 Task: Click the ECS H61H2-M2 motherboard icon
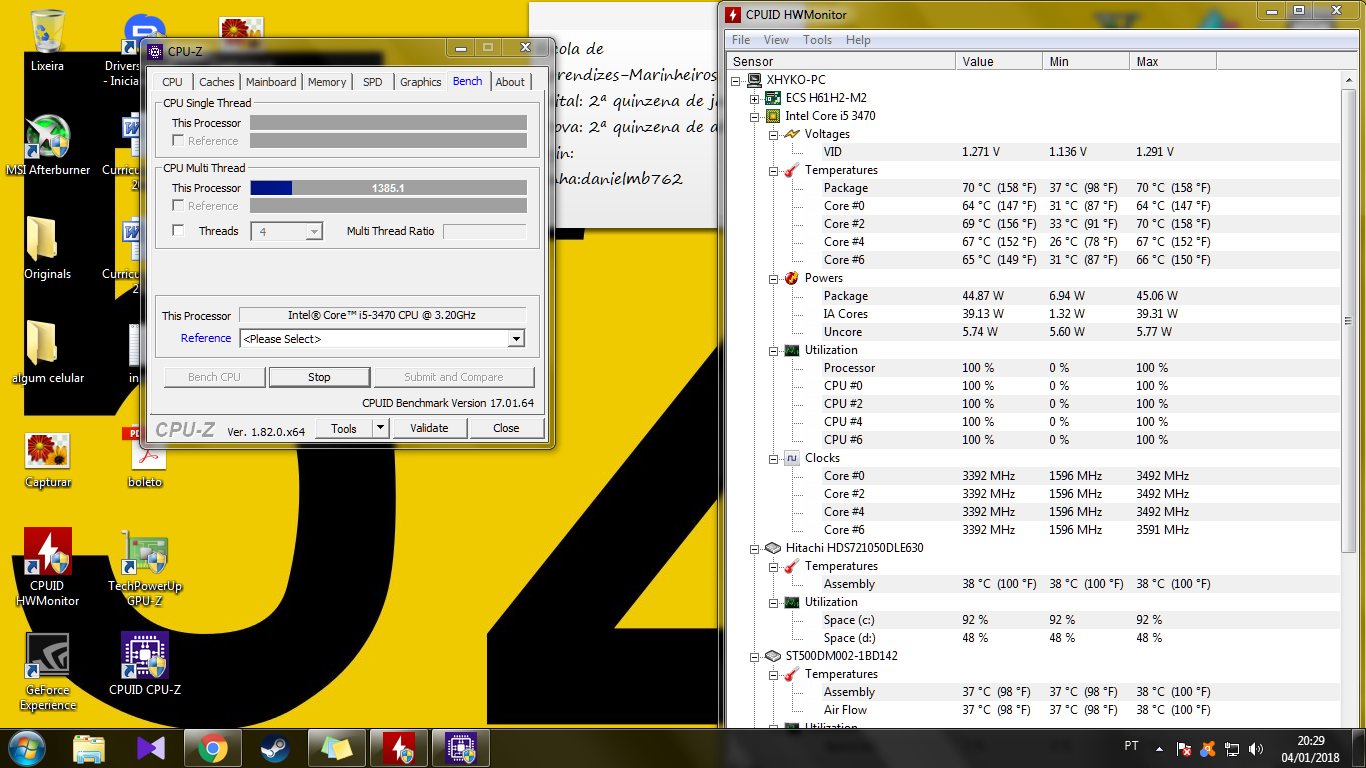[x=773, y=98]
